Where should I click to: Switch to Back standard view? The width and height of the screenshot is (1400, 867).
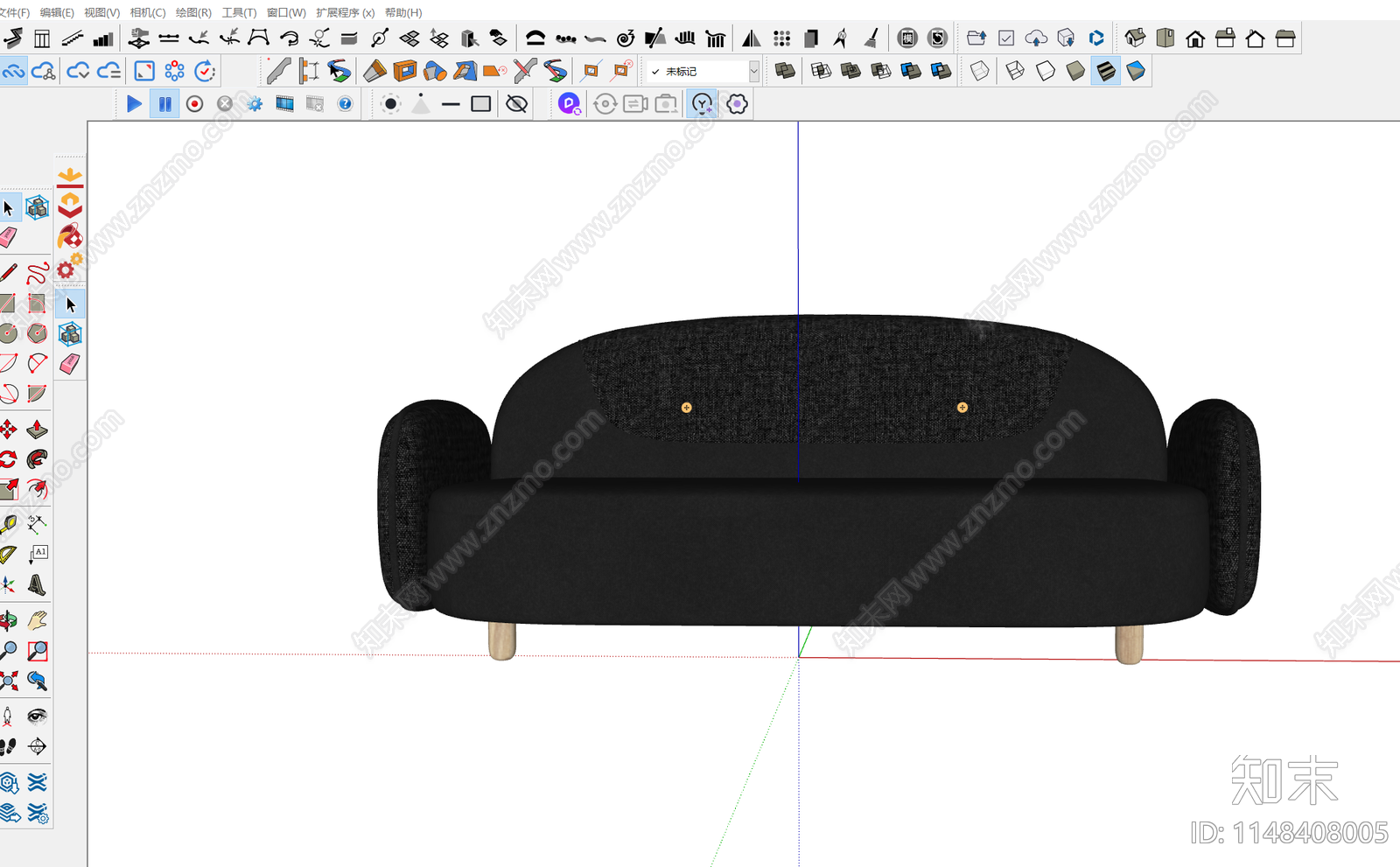coord(1255,38)
